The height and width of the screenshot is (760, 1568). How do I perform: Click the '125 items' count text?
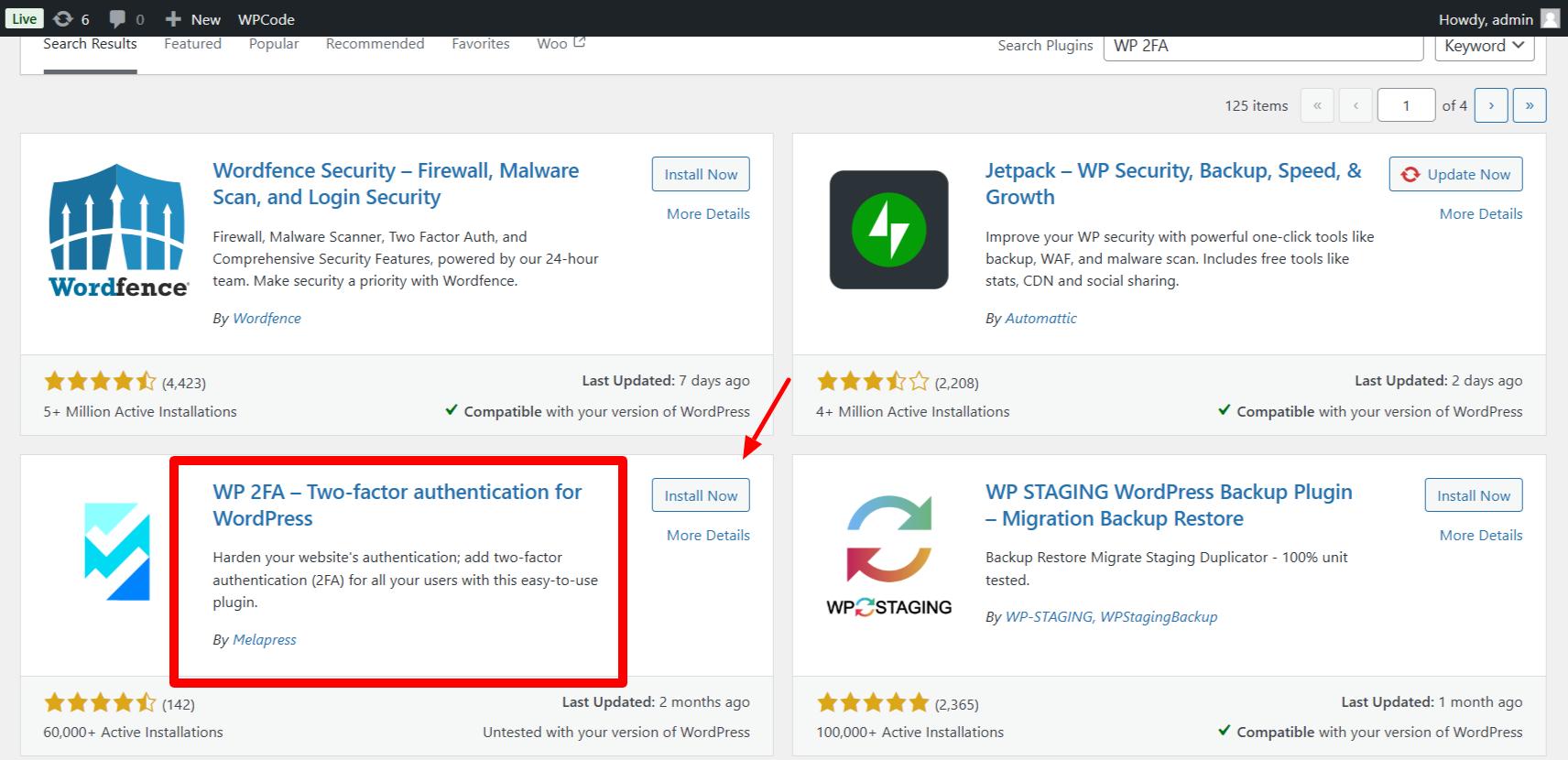pyautogui.click(x=1256, y=105)
